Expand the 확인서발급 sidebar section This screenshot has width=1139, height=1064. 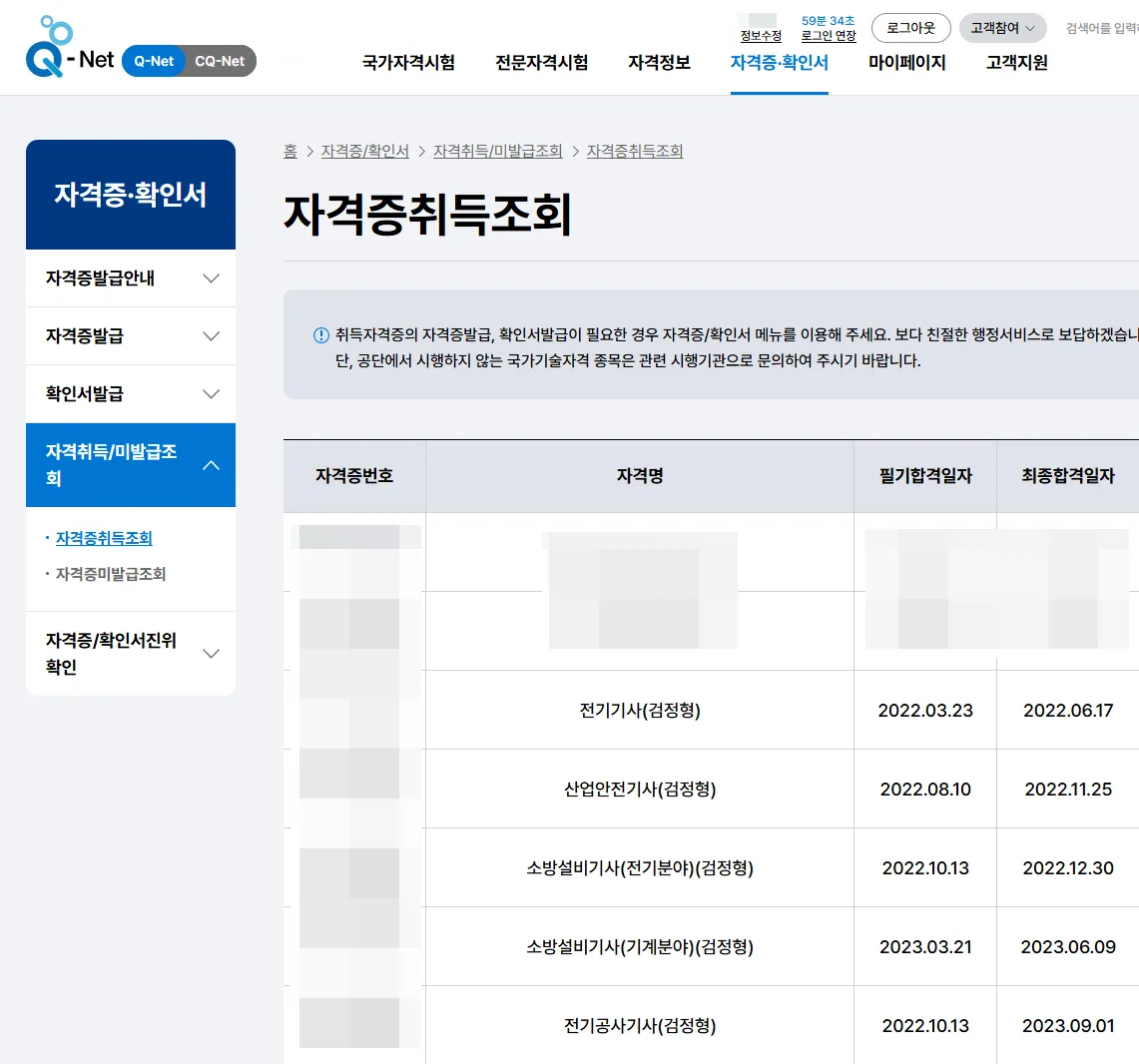point(131,393)
